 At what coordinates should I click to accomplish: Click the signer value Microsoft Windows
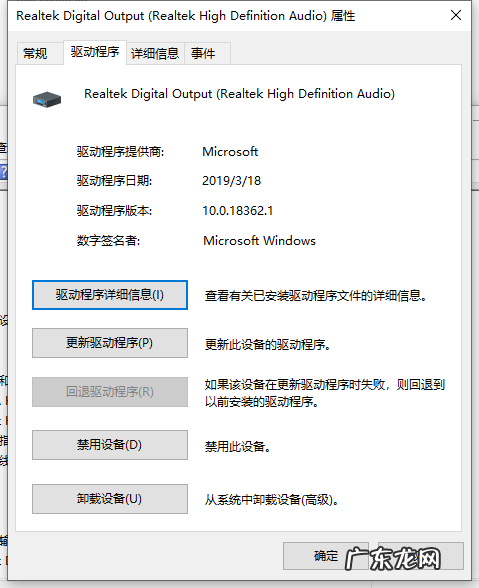[259, 240]
